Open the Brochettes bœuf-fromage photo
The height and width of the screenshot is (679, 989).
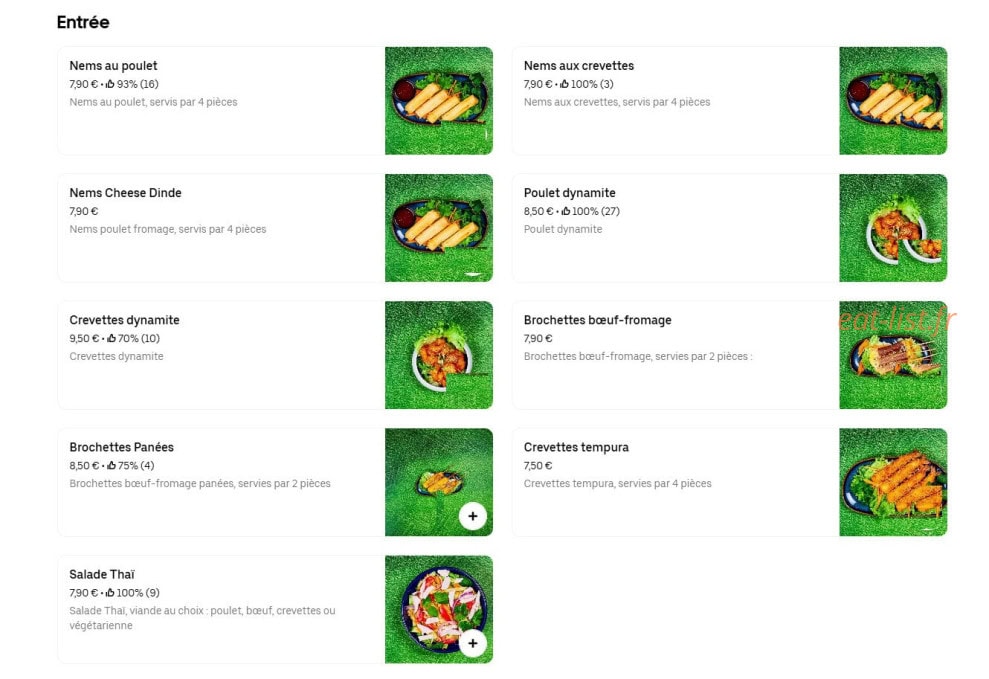(893, 355)
